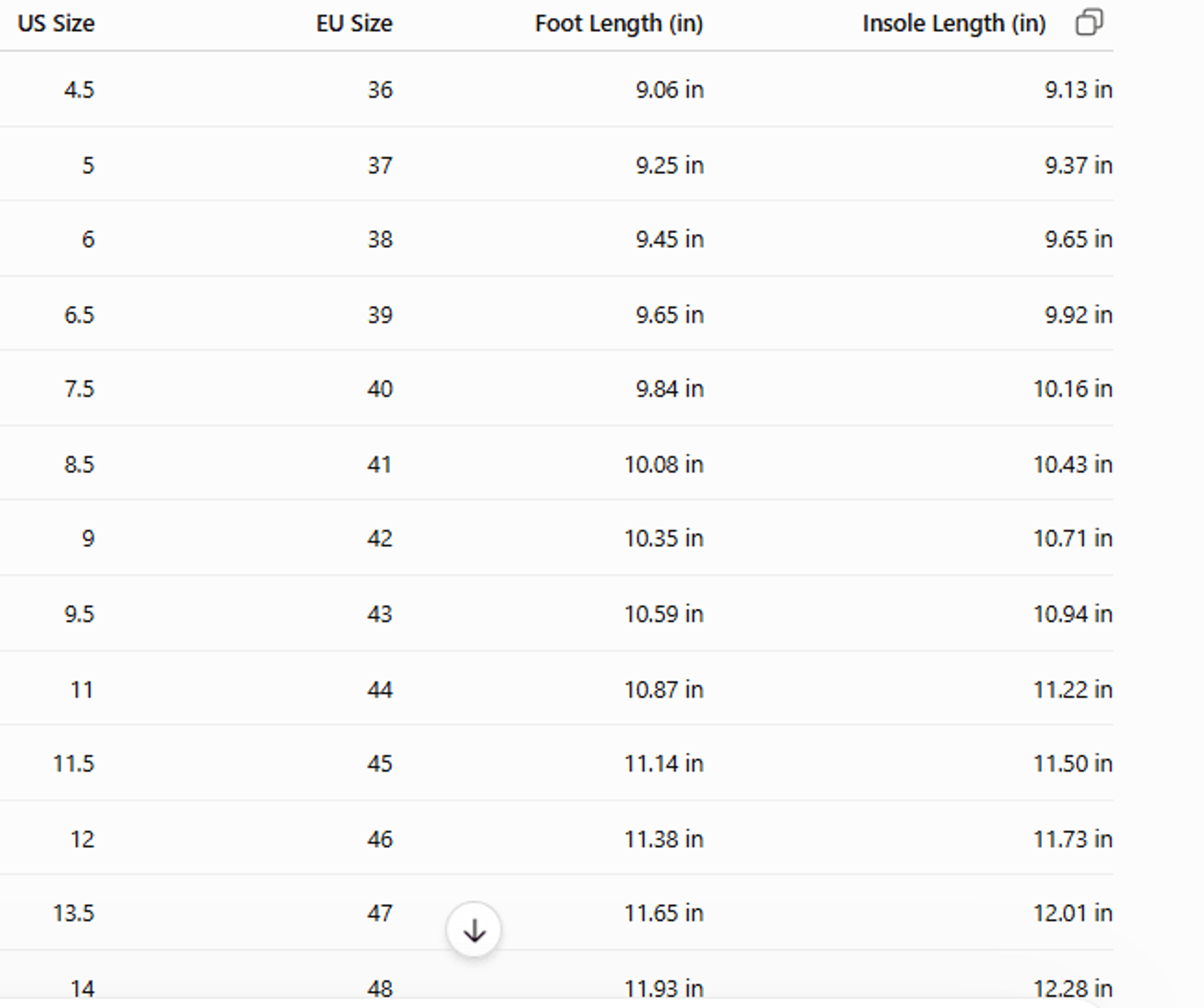Select the US size 4.5 cell
Screen dimensions: 1204x1008
[79, 90]
